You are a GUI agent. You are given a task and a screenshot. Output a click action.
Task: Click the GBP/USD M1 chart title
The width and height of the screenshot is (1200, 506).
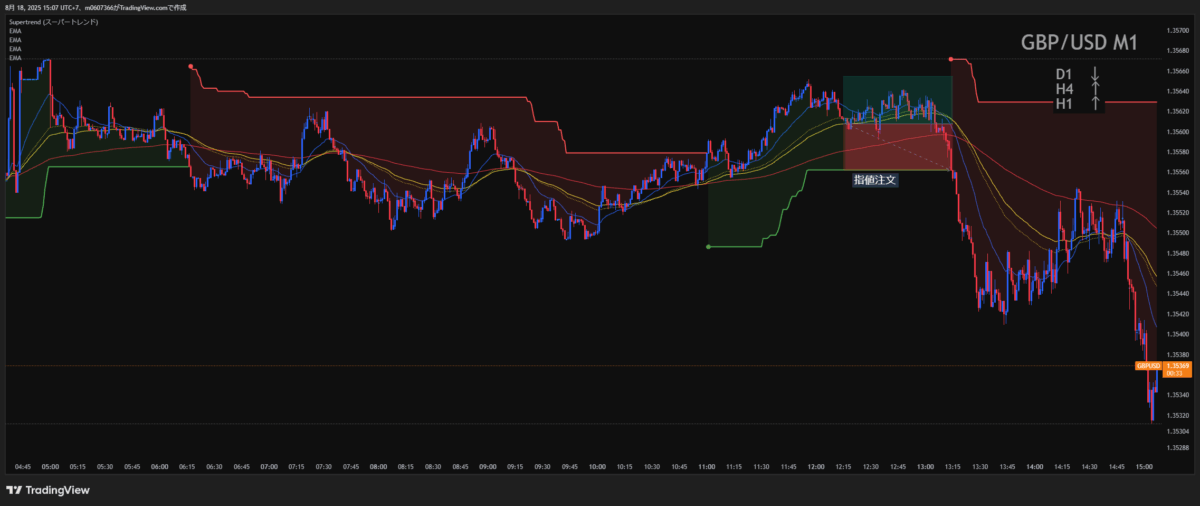[1078, 43]
